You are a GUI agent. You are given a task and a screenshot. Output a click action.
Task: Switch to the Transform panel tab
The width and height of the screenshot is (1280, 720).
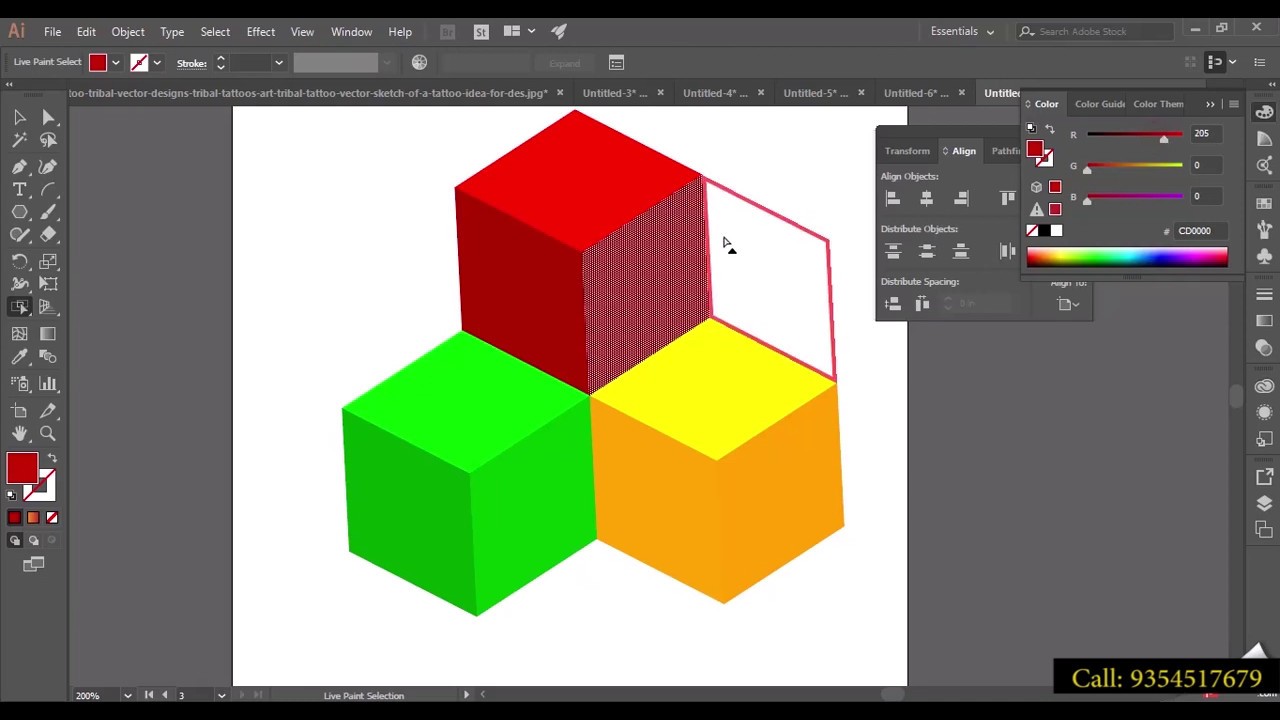click(907, 151)
